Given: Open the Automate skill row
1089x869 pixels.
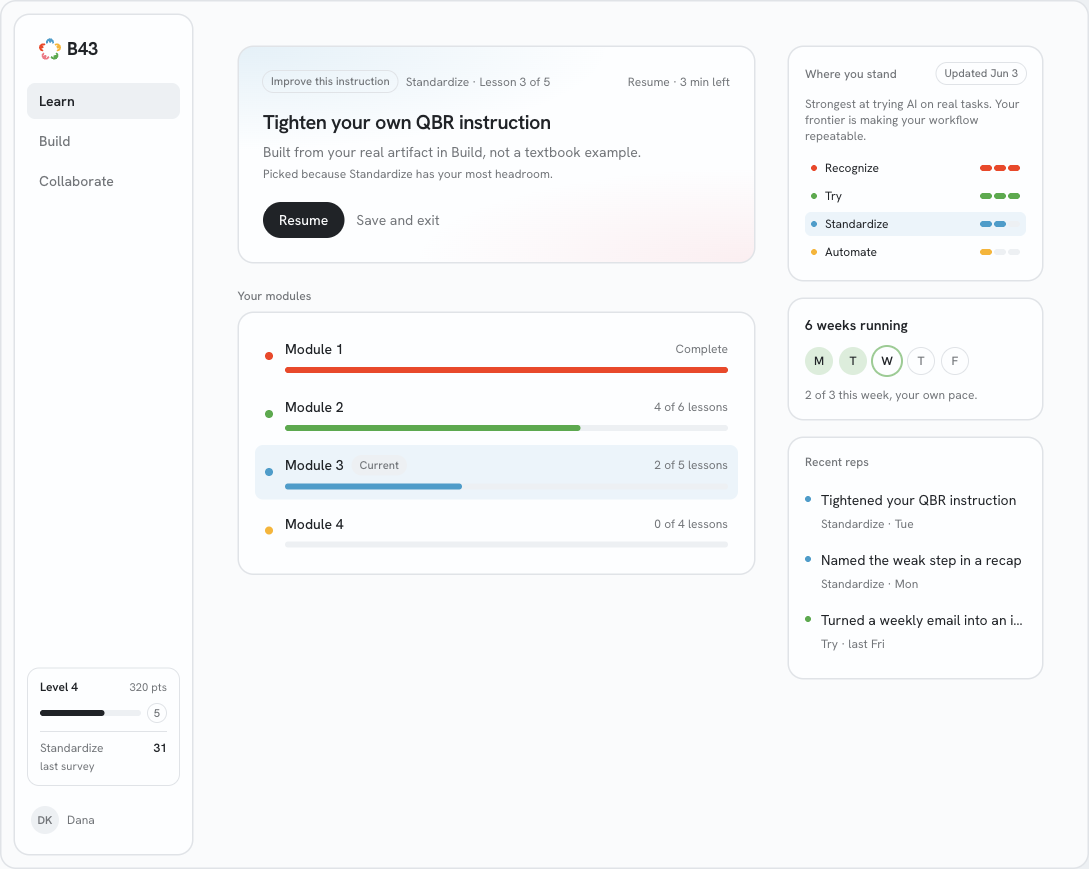Looking at the screenshot, I should (x=915, y=252).
